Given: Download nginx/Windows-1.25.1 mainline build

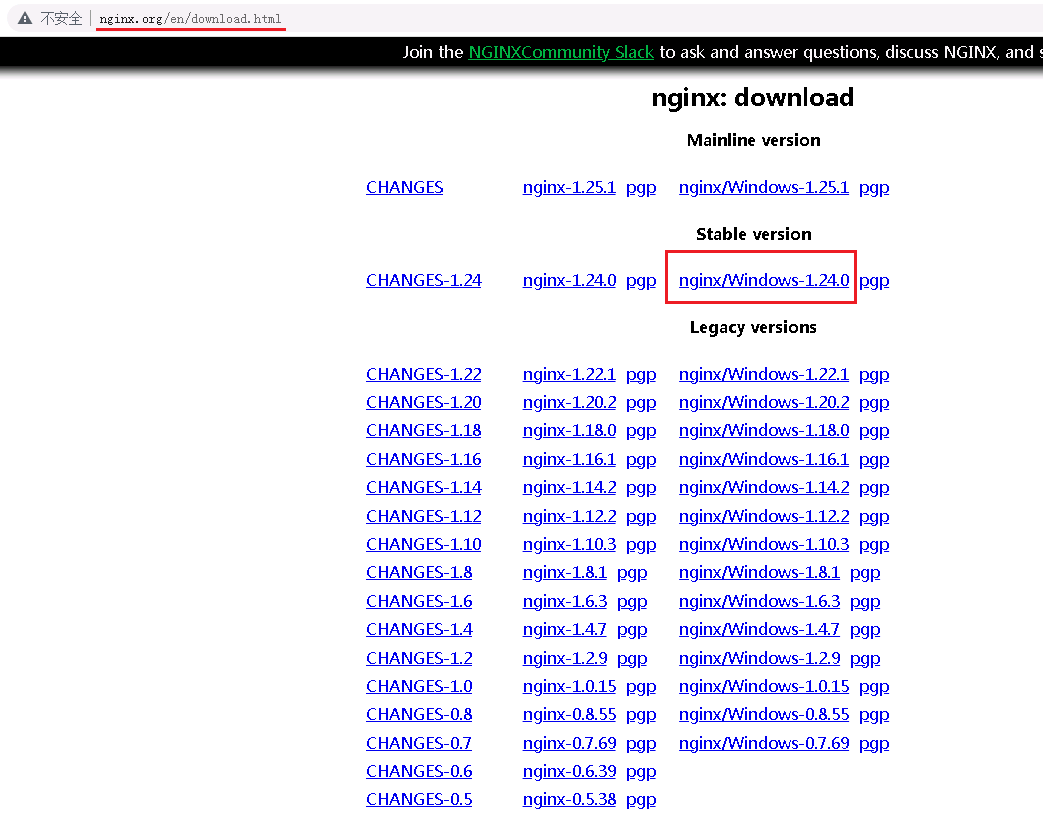Looking at the screenshot, I should click(x=763, y=187).
